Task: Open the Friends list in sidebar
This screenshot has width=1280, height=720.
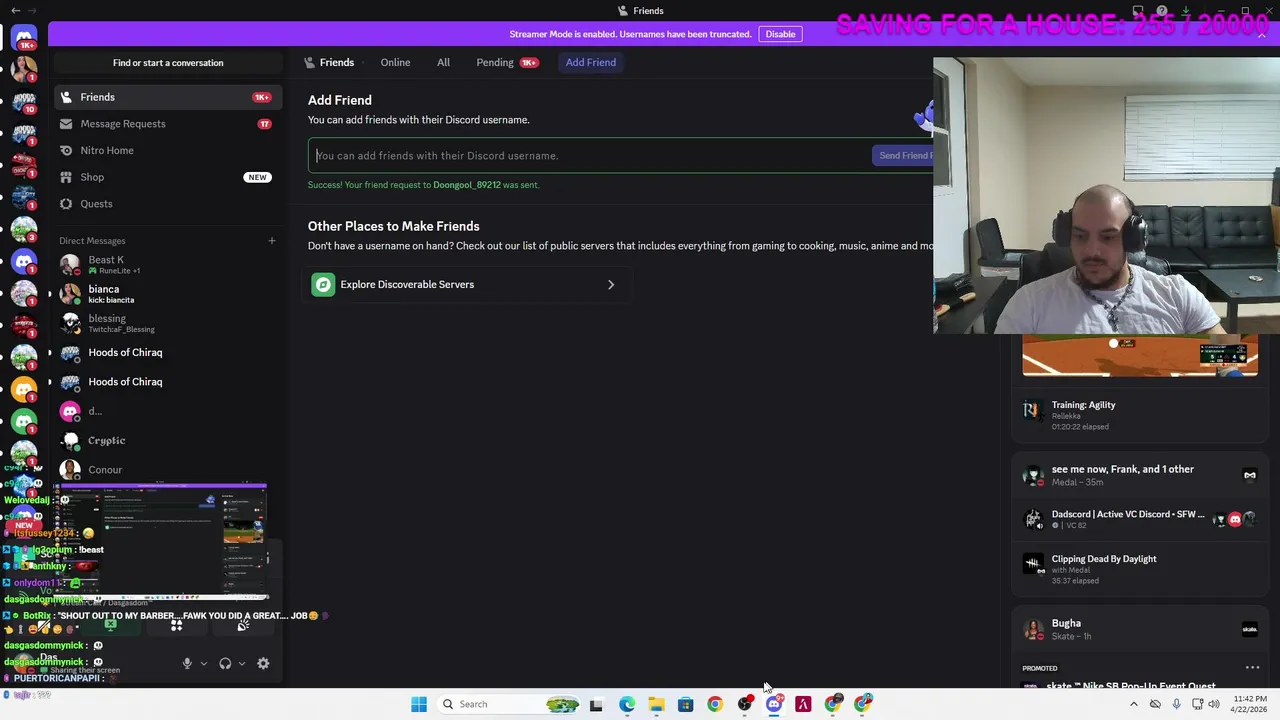Action: point(167,97)
